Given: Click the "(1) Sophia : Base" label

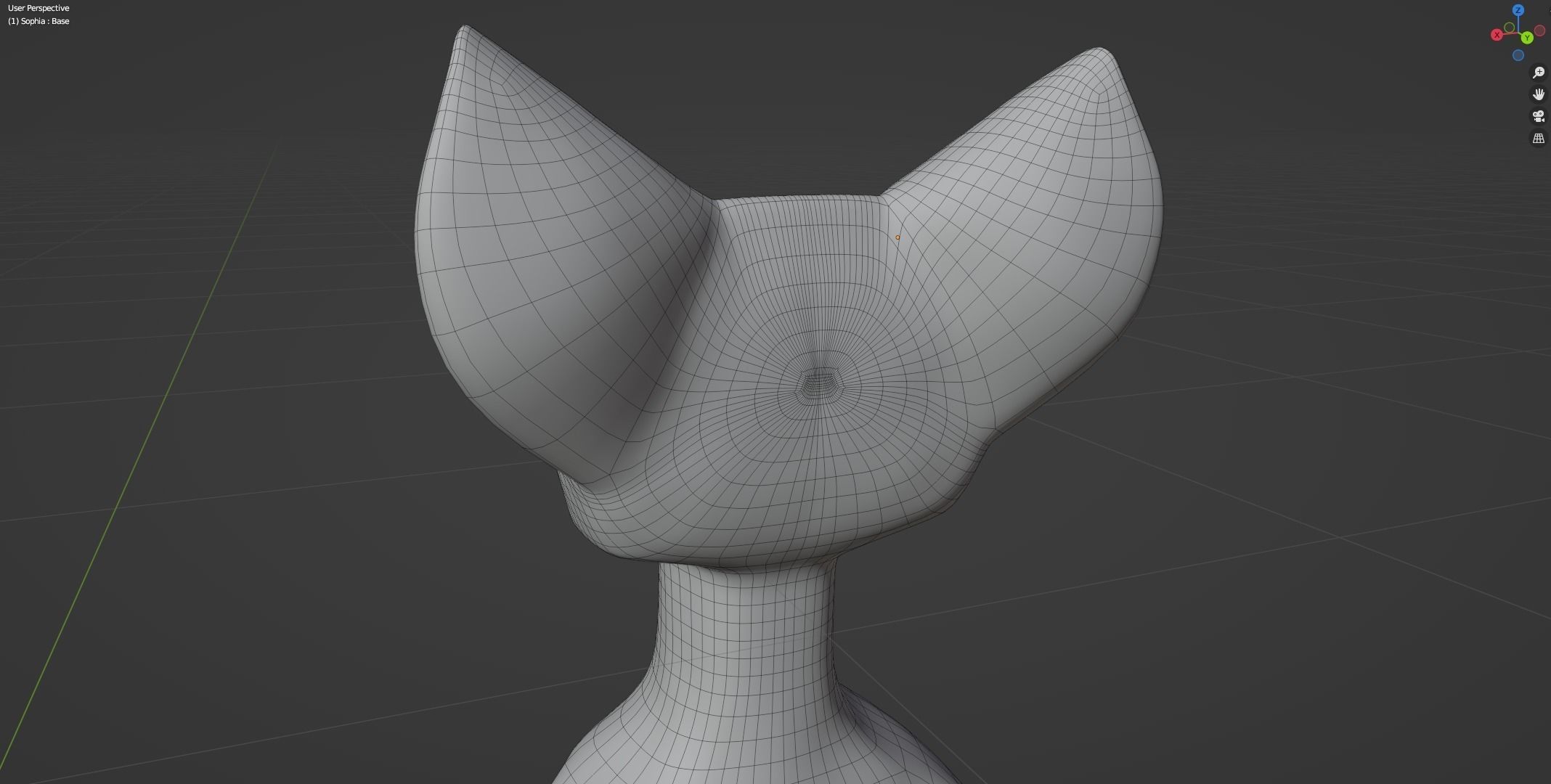Looking at the screenshot, I should [38, 21].
